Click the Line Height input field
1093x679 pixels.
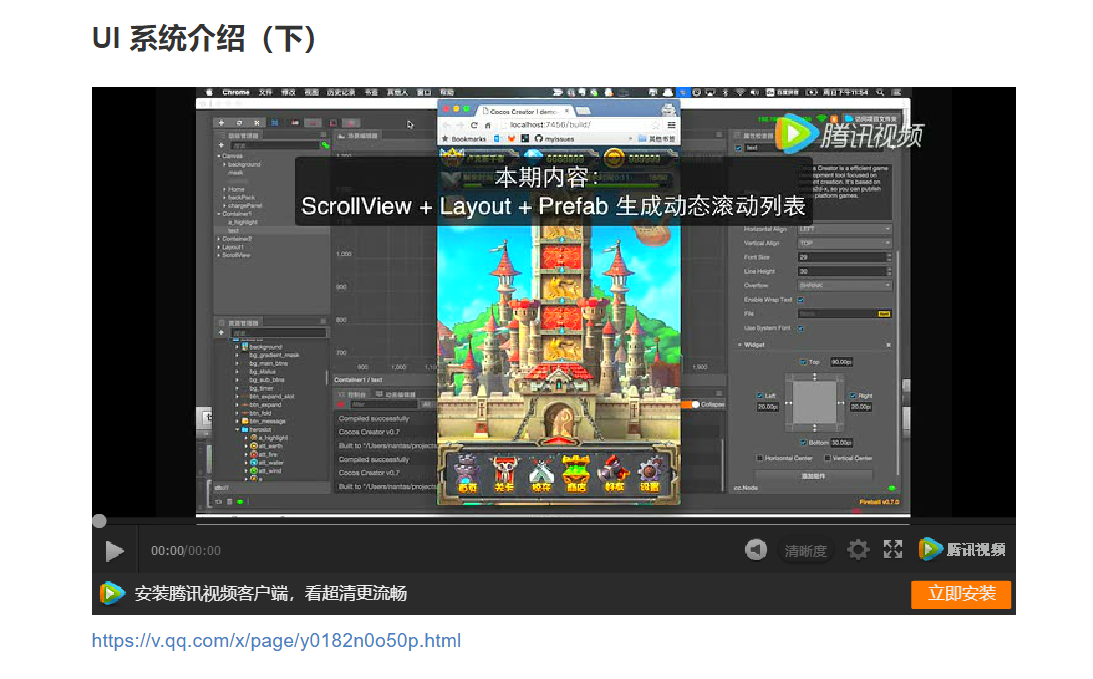[x=844, y=272]
